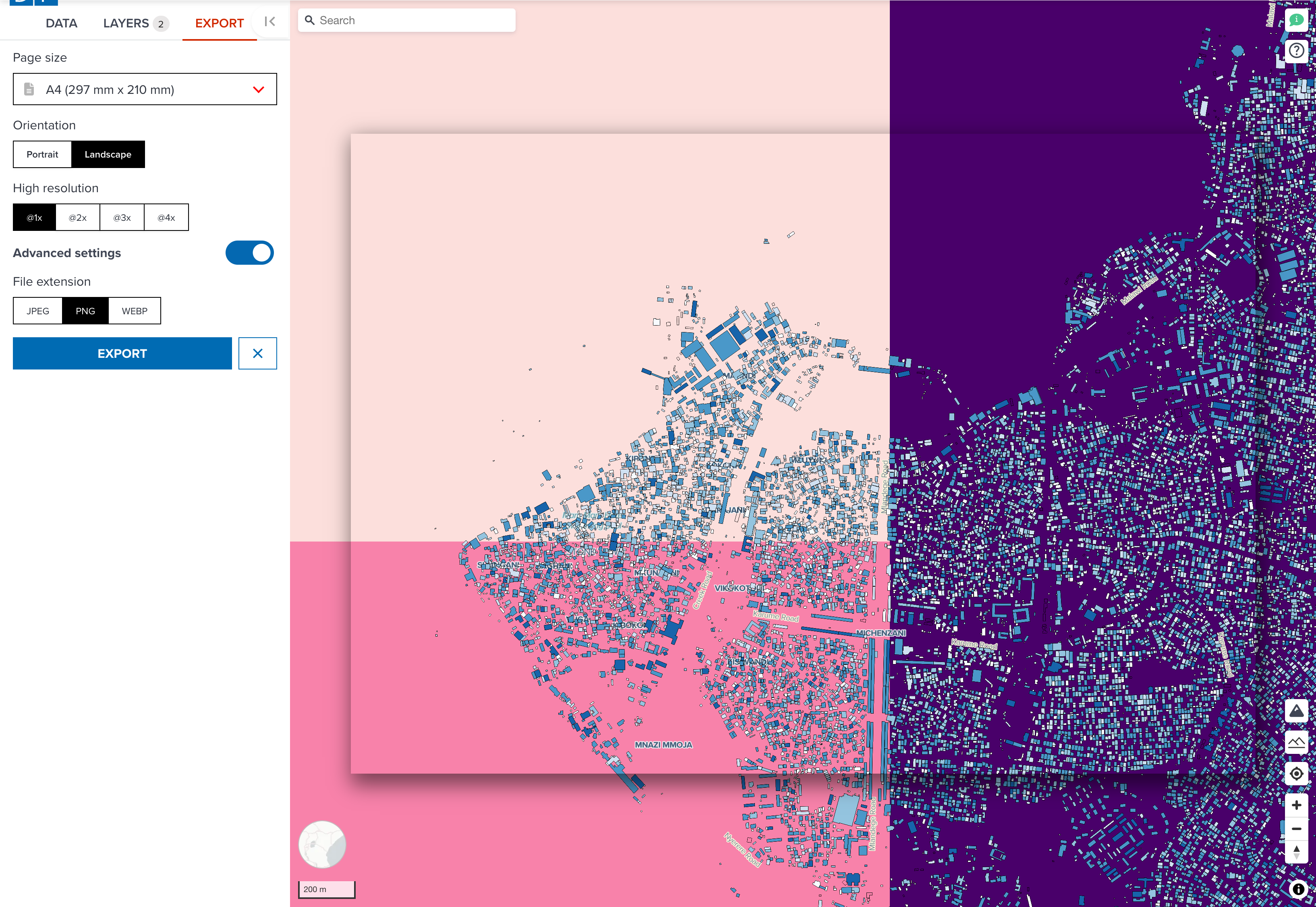Select the Landscape orientation button

[x=108, y=154]
